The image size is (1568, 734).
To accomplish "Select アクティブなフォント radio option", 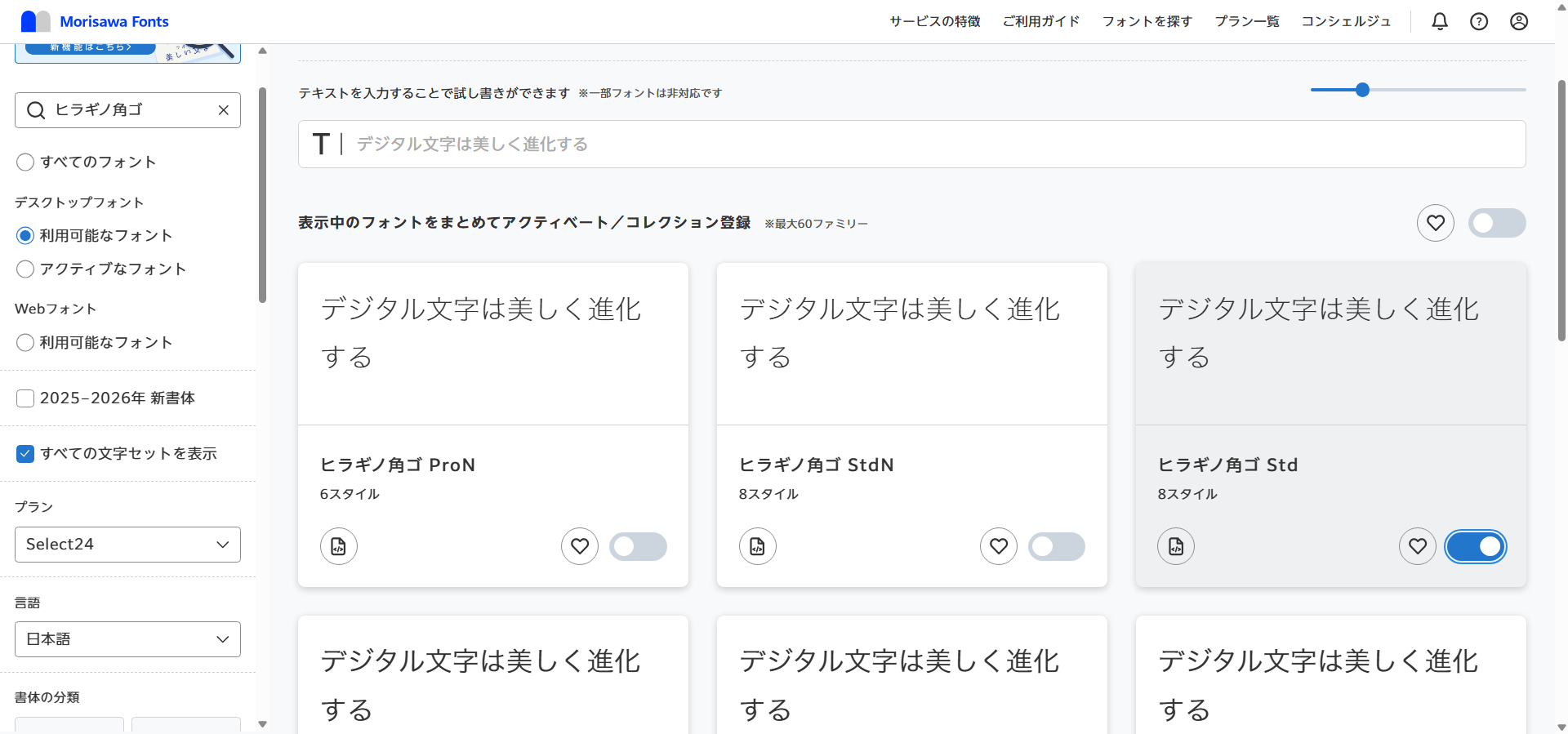I will 25,269.
